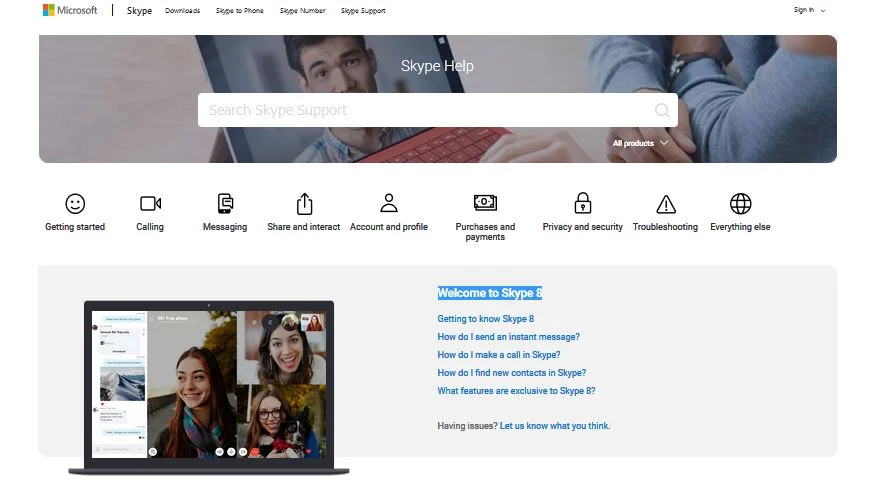Image resolution: width=884 pixels, height=494 pixels.
Task: Click the Troubleshooting warning triangle icon
Action: click(x=666, y=204)
